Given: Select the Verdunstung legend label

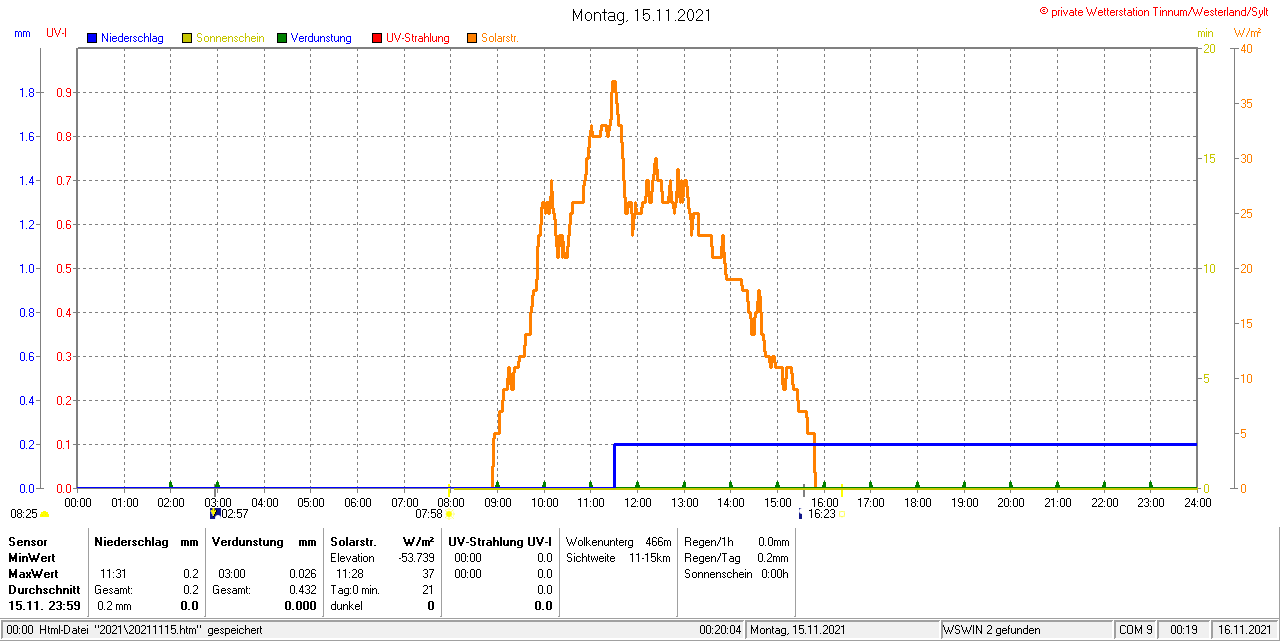Looking at the screenshot, I should 321,38.
